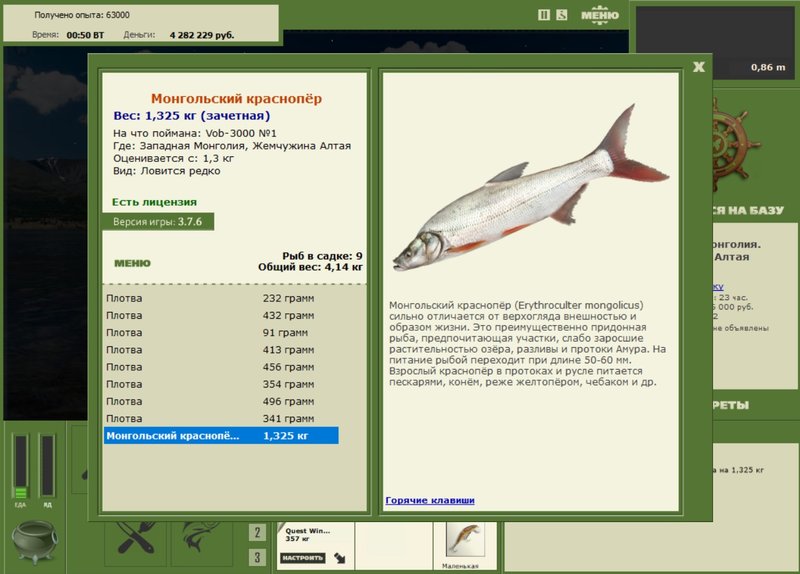Click the Маленькая lure thumbnail
The image size is (800, 574).
click(x=464, y=540)
